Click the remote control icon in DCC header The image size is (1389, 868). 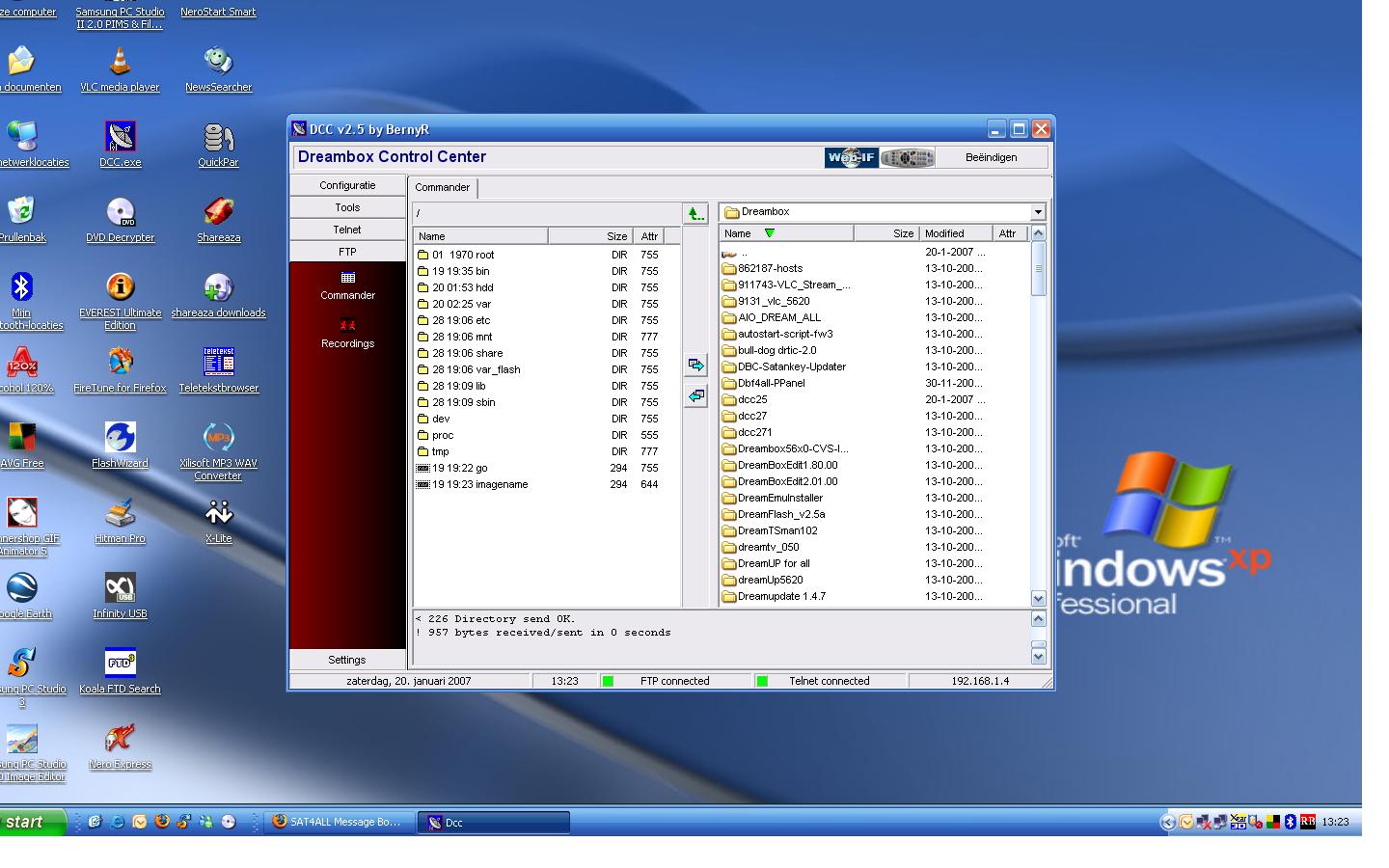click(907, 157)
